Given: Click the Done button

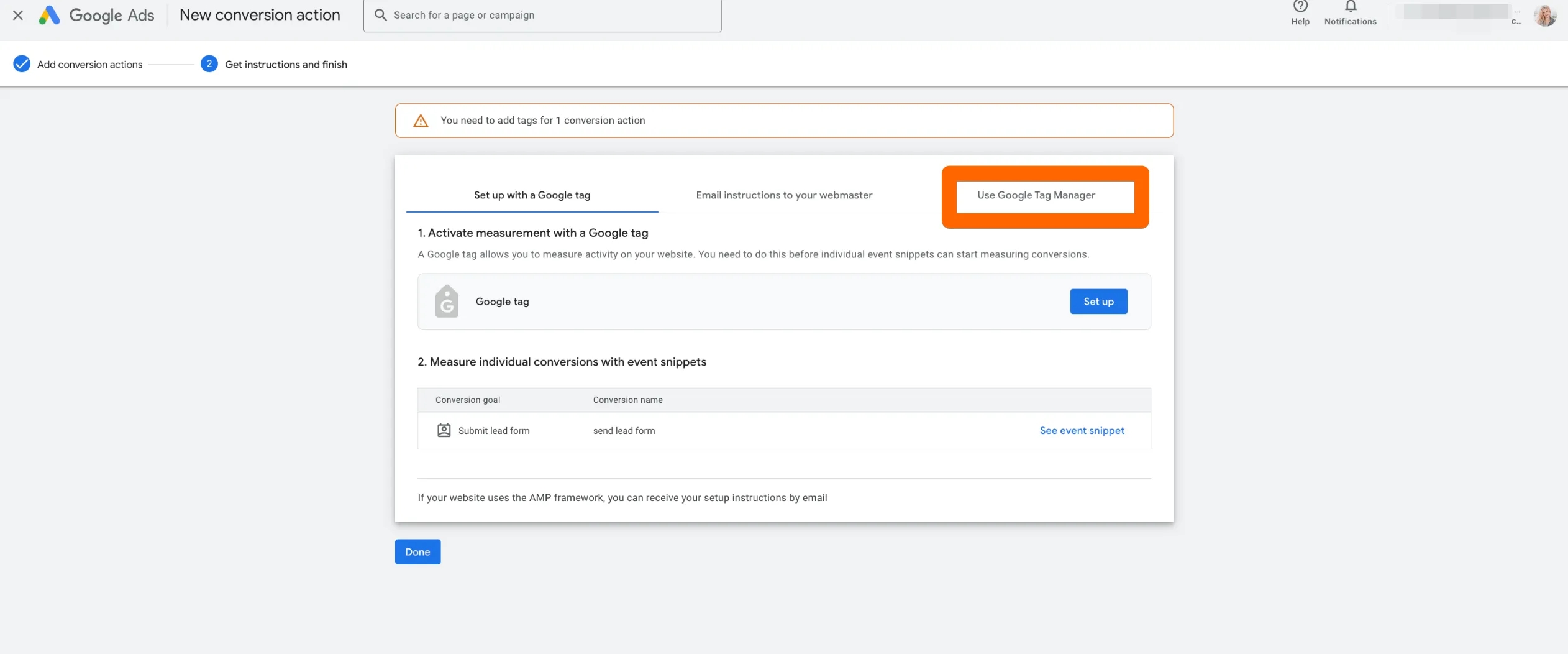Looking at the screenshot, I should (x=417, y=552).
